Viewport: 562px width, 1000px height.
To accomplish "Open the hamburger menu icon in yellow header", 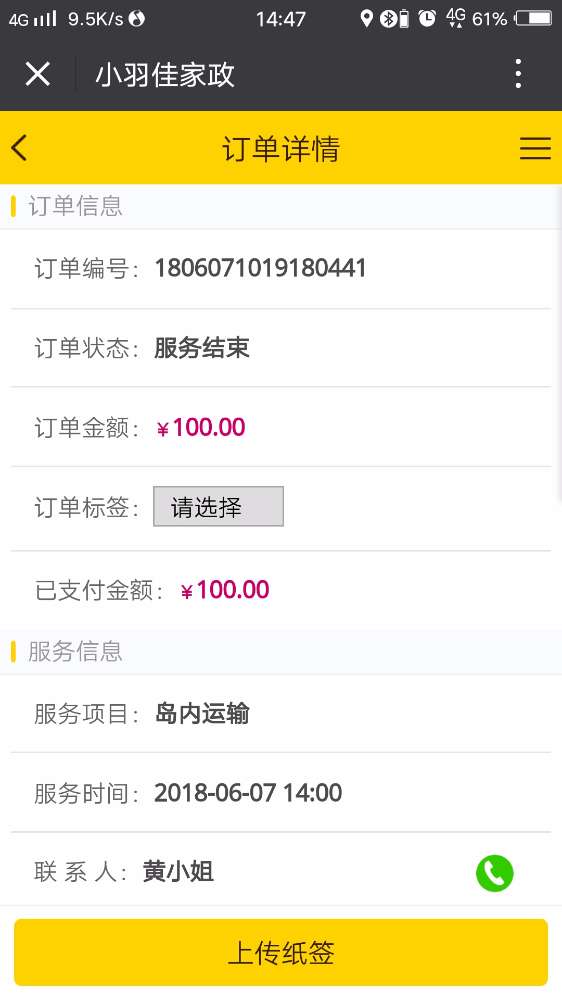I will coord(535,148).
